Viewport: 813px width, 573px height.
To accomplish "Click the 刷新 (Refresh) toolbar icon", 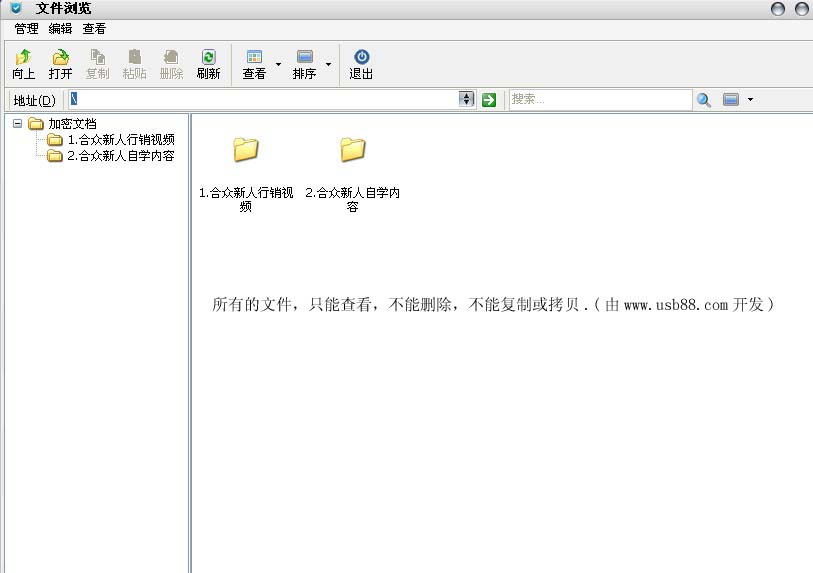I will (x=208, y=59).
